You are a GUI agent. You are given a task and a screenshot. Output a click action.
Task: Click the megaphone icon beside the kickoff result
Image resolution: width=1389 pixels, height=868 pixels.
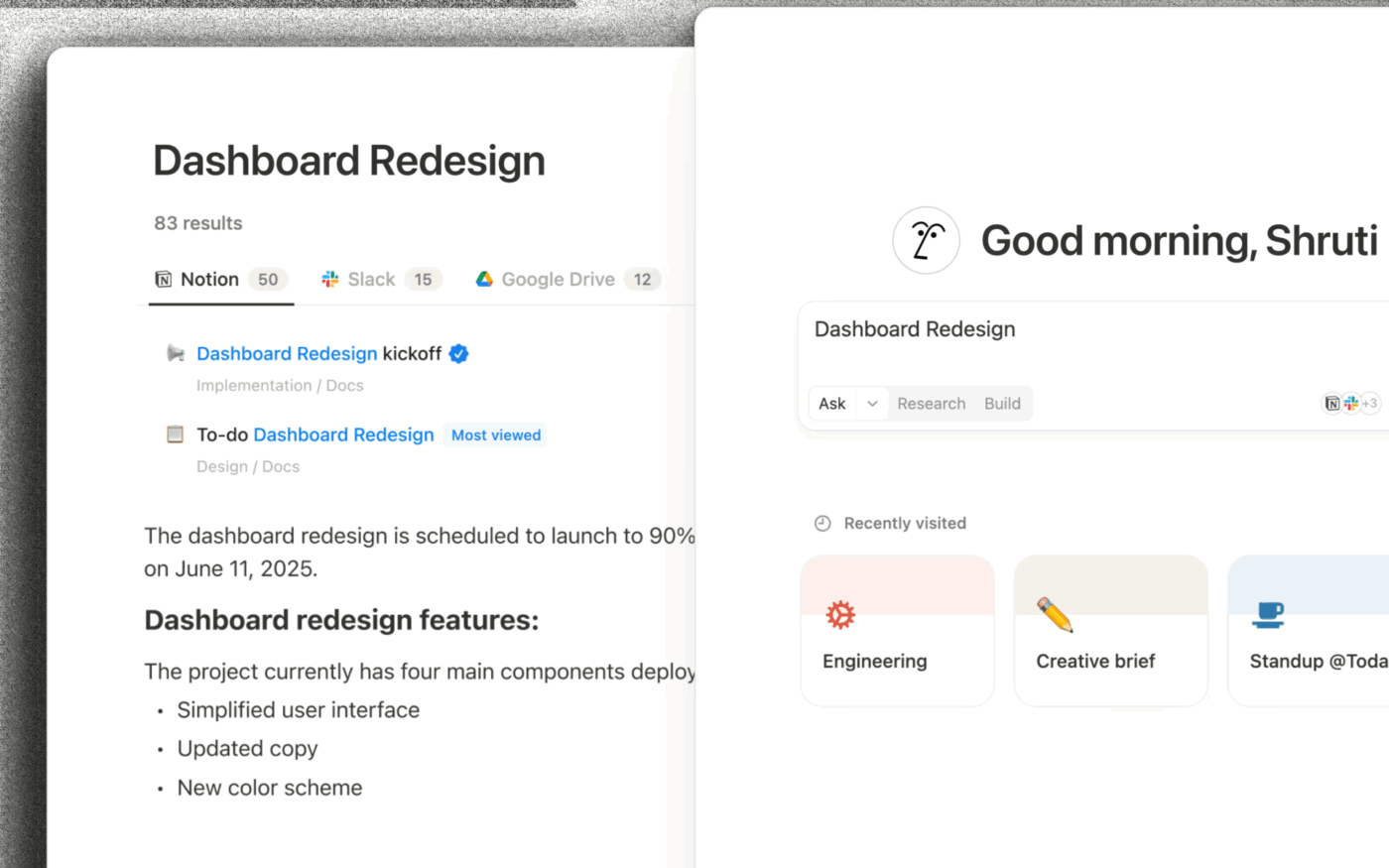point(176,353)
